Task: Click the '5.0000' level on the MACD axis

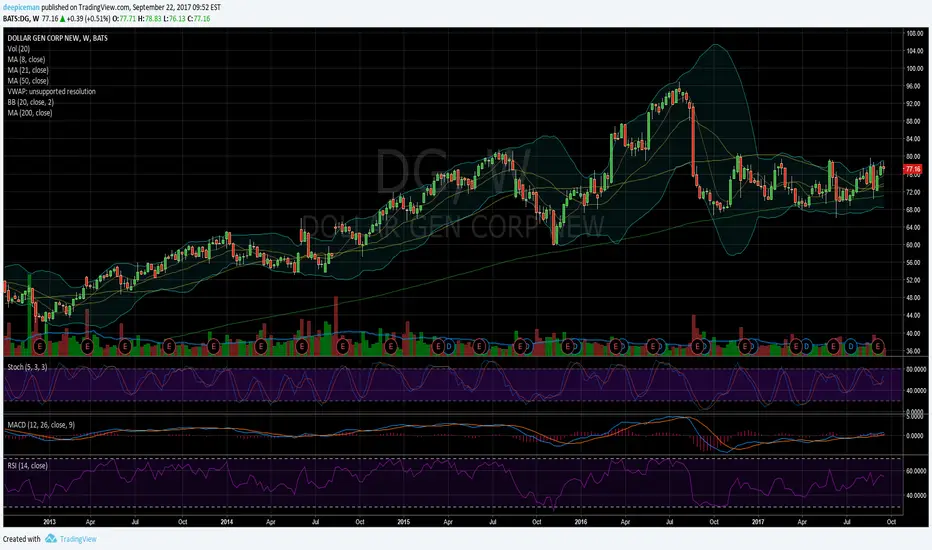Action: [x=915, y=416]
